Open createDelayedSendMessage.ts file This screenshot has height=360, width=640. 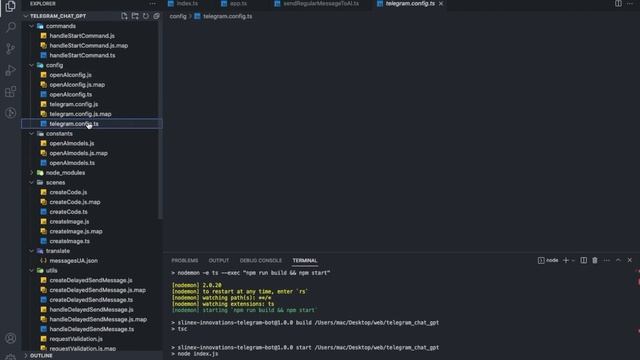click(x=91, y=300)
